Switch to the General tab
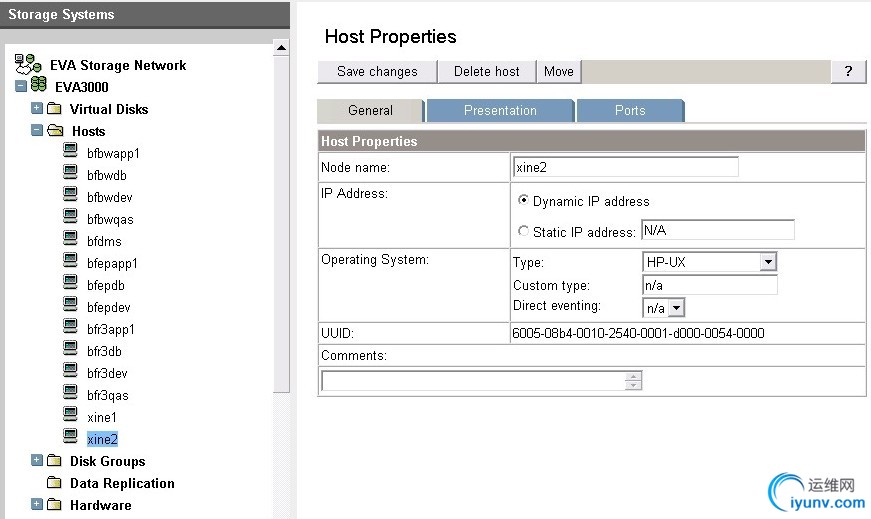The image size is (871, 519). [370, 111]
